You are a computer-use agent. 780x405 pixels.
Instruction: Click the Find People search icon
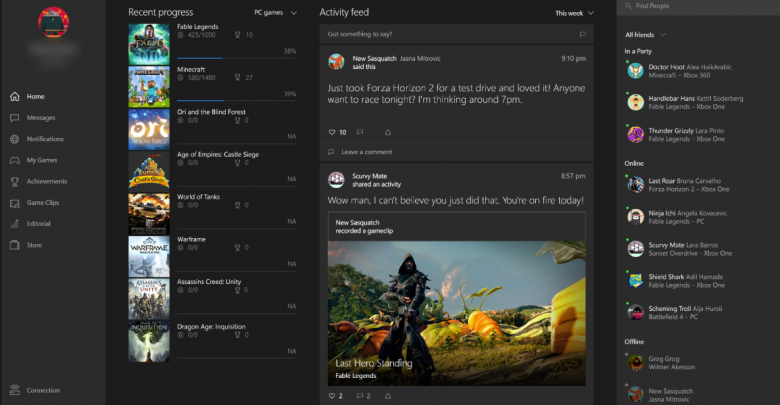(x=628, y=5)
